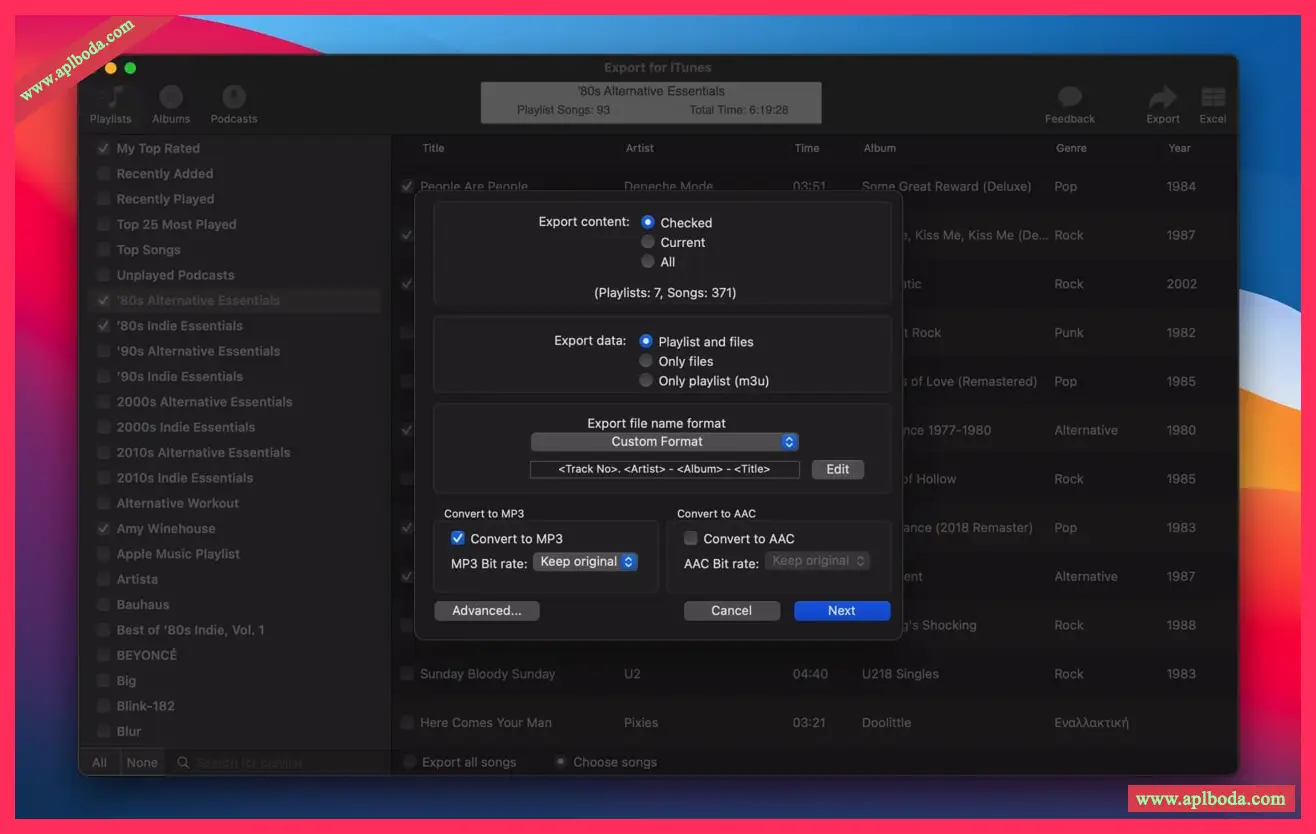This screenshot has height=834, width=1316.
Task: Enable the Convert to AAC checkbox
Action: pos(691,538)
